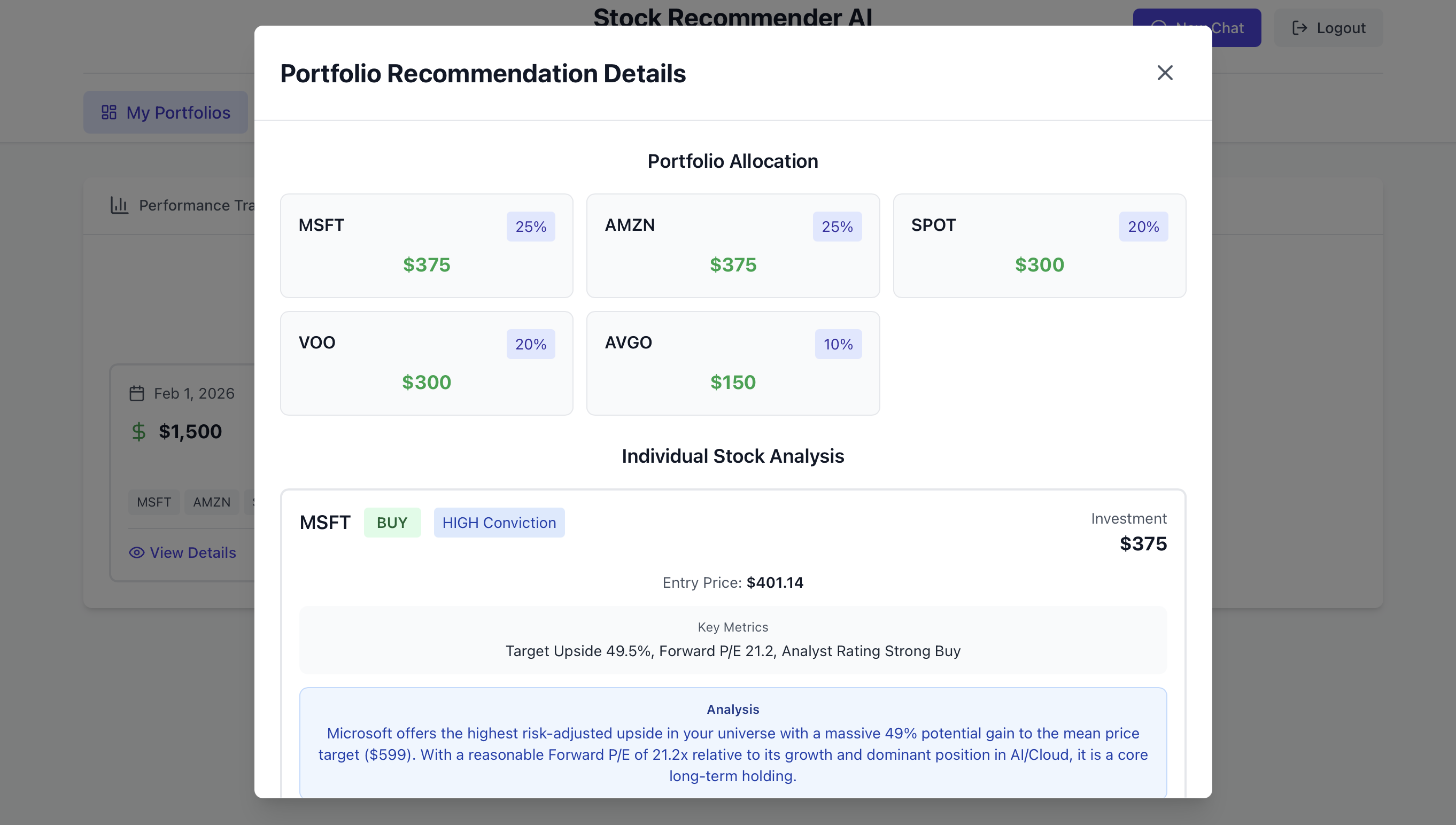The height and width of the screenshot is (825, 1456).
Task: Click the Logout arrow icon
Action: (x=1299, y=28)
